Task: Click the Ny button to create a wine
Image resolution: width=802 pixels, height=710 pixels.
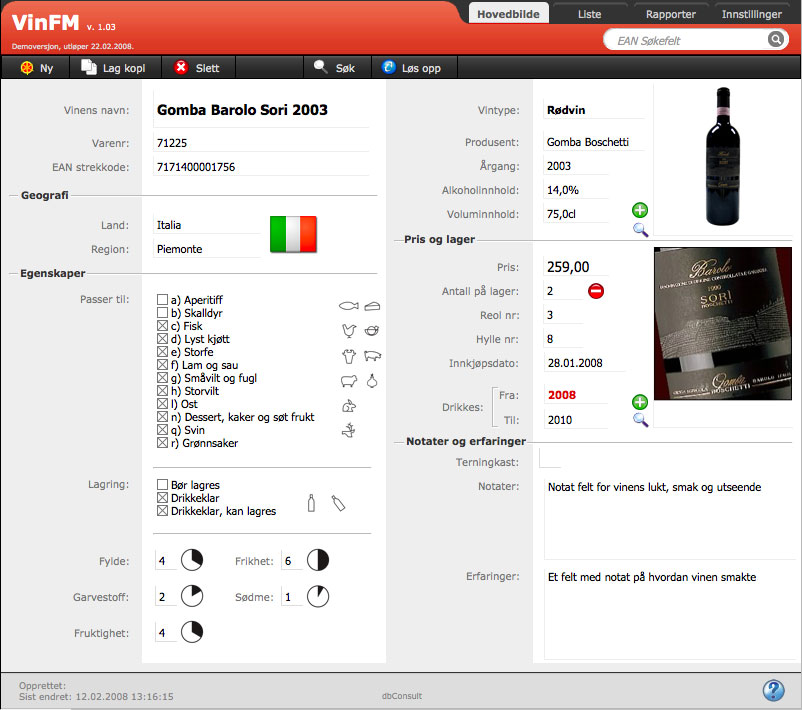Action: tap(37, 68)
